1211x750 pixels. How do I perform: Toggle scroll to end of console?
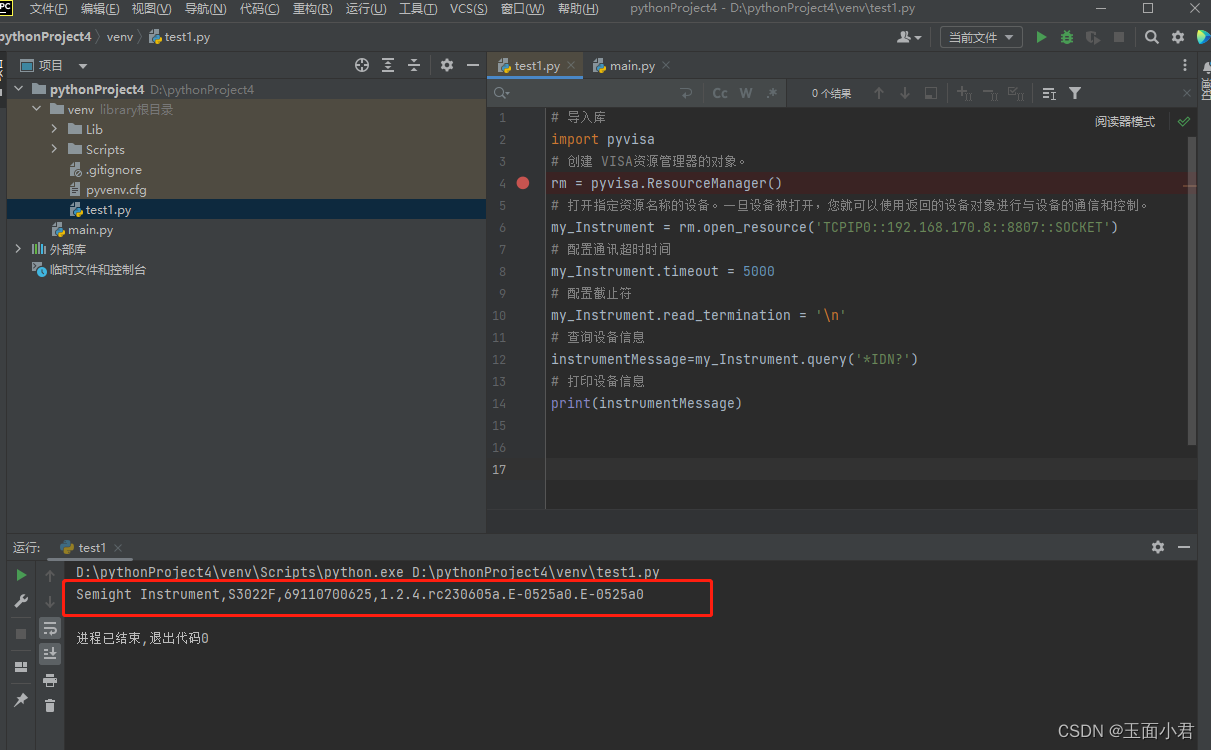coord(50,654)
